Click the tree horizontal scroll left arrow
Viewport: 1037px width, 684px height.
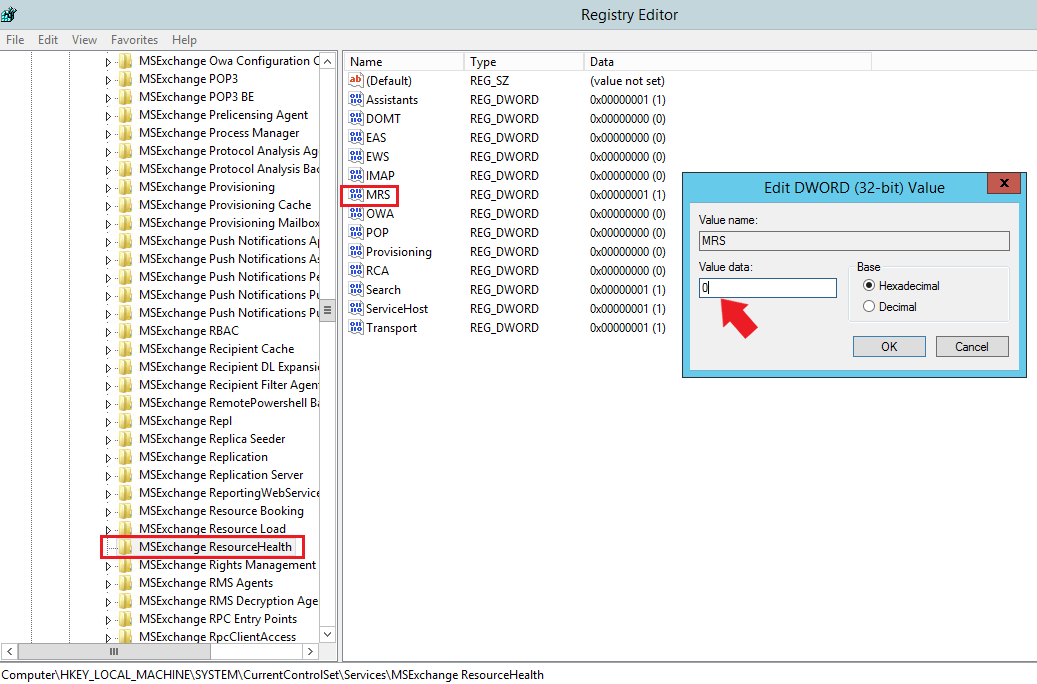click(9, 652)
